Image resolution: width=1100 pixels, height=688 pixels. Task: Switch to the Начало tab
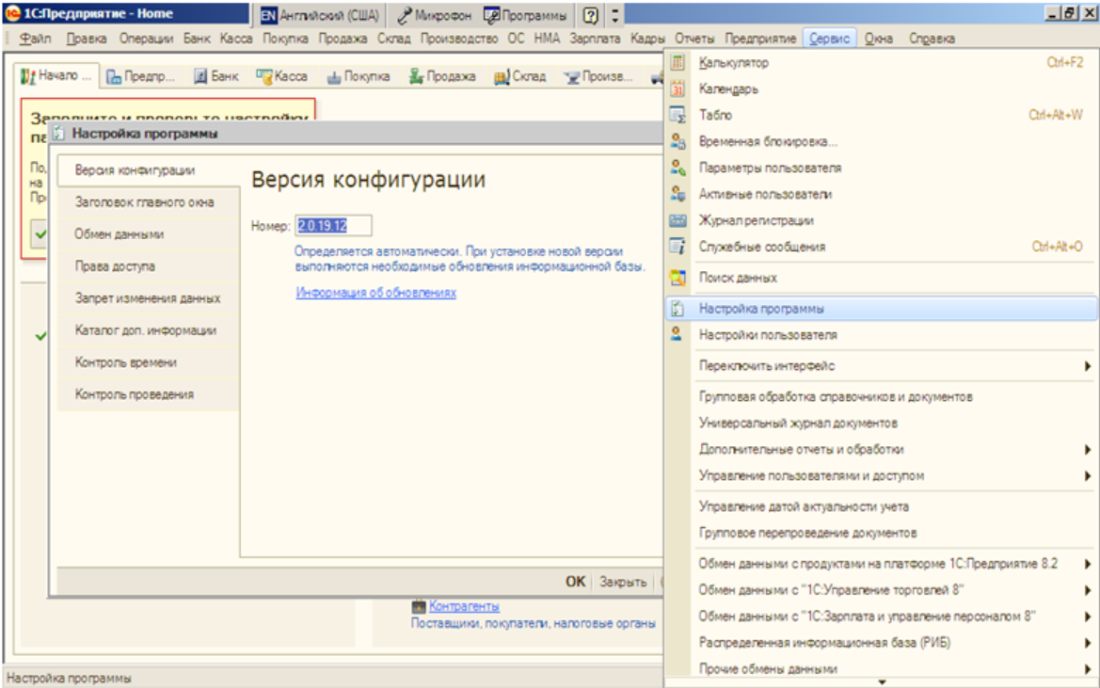[x=56, y=76]
